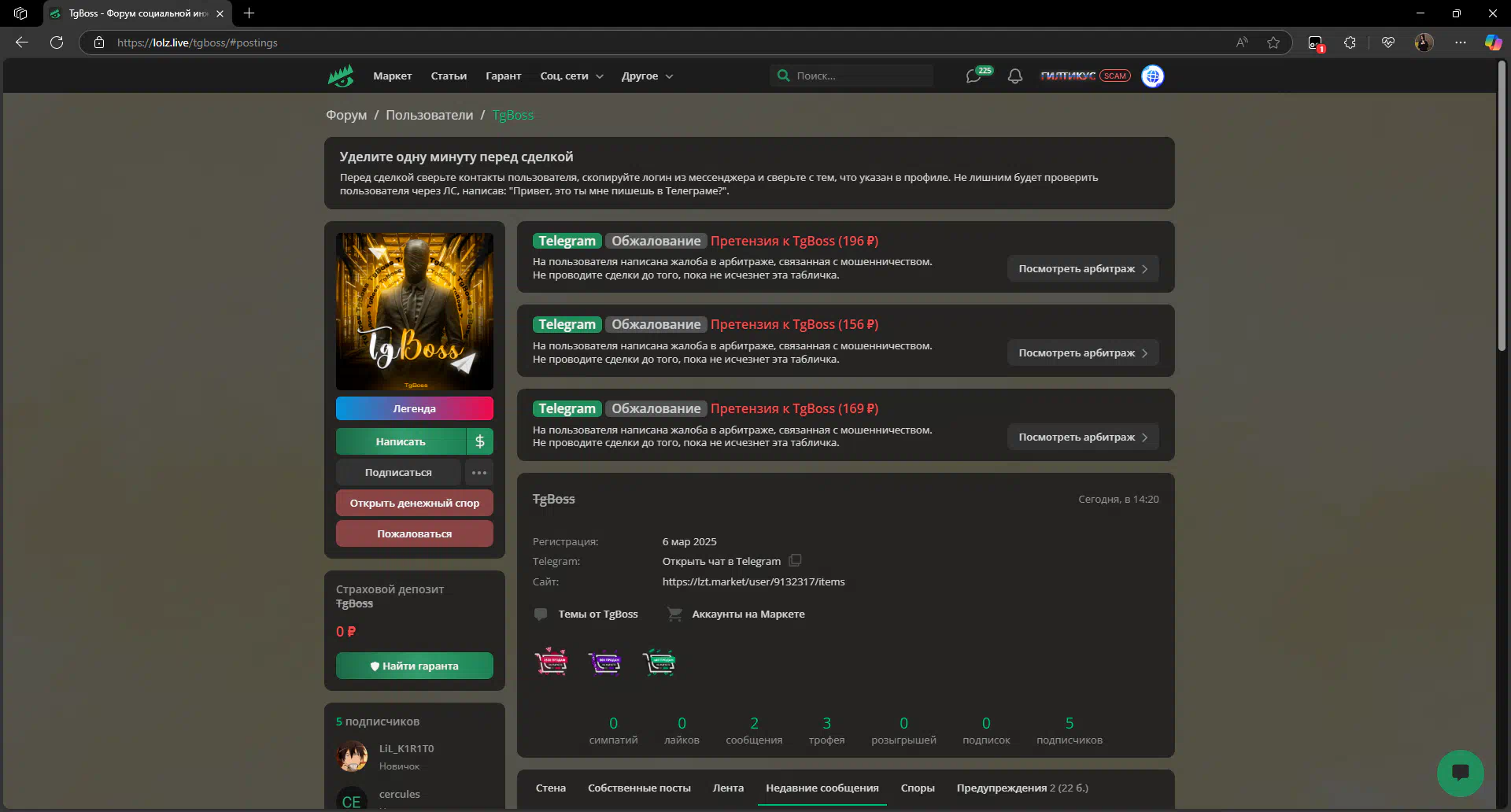Click the globe avatar icon in the header
This screenshot has width=1511, height=812.
coord(1153,76)
